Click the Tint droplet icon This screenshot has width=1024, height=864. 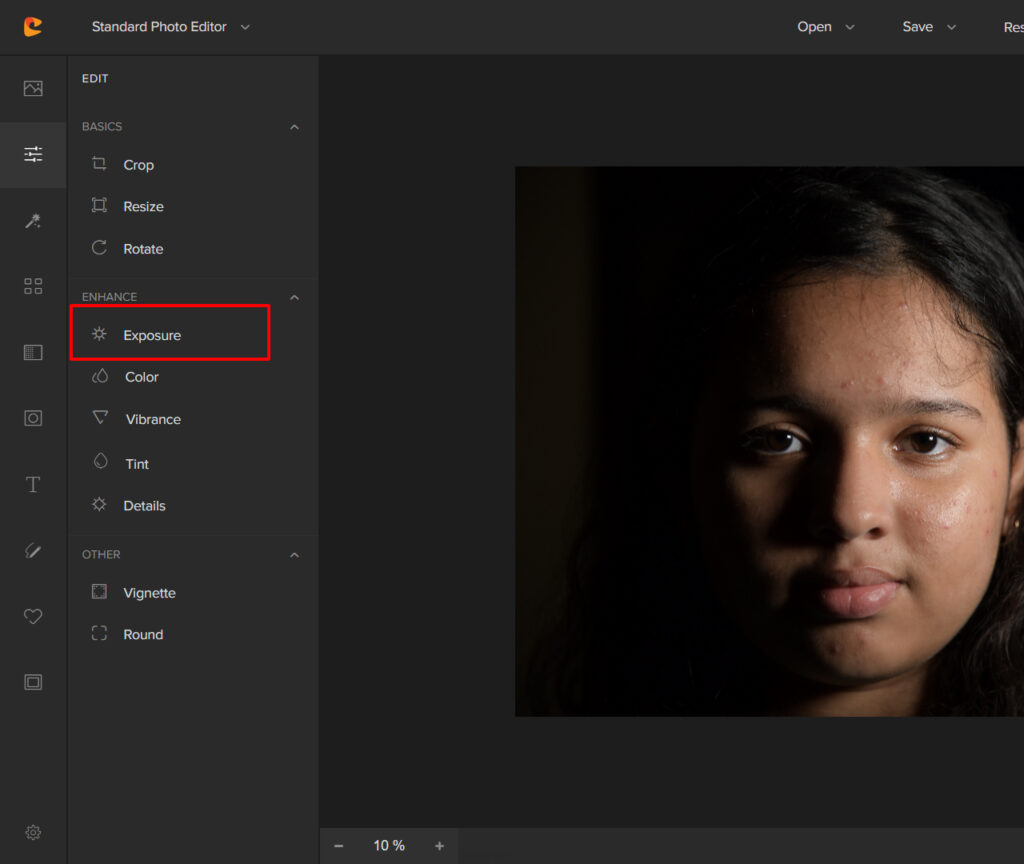(x=101, y=461)
